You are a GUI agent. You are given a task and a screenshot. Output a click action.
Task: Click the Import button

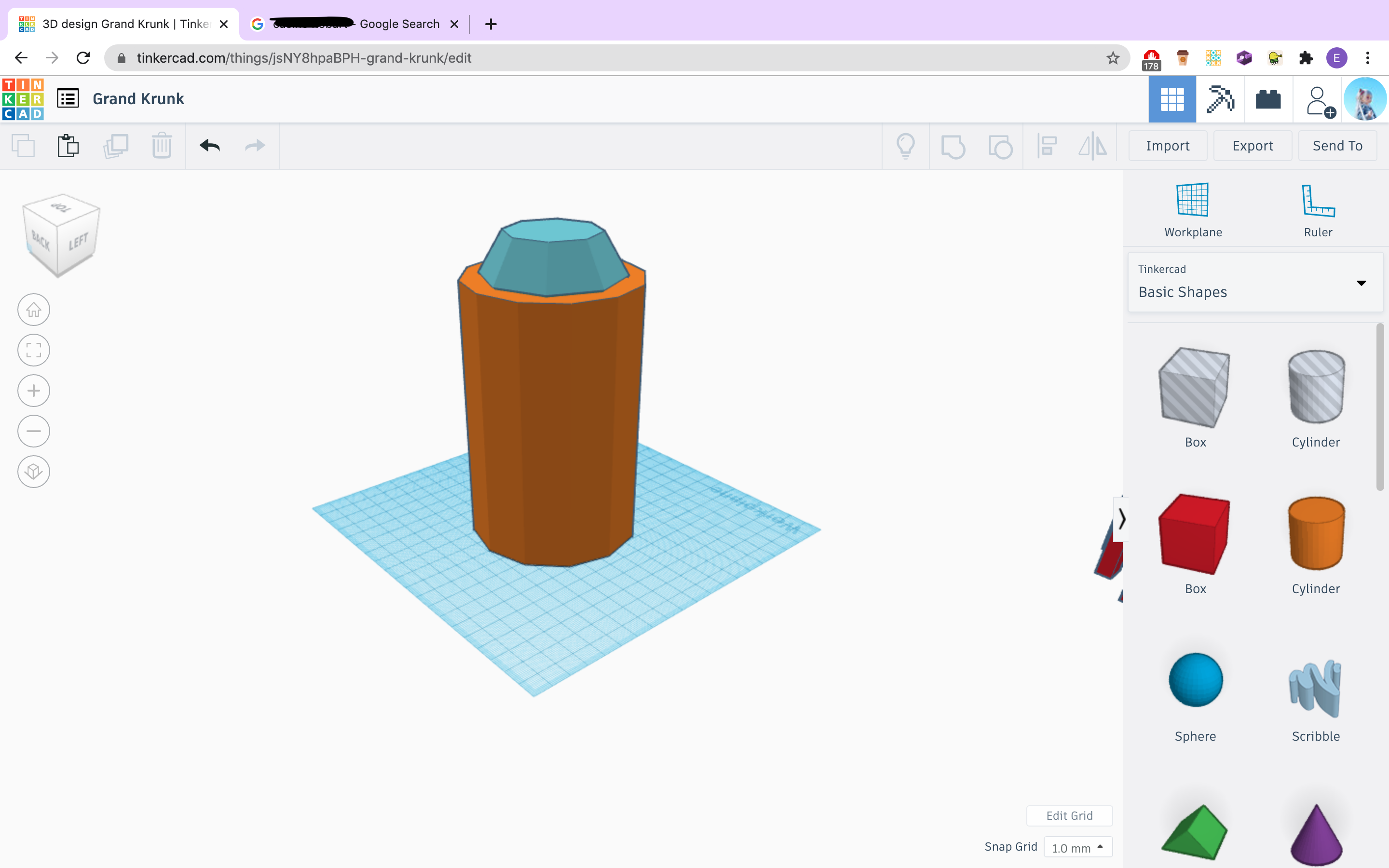pyautogui.click(x=1168, y=146)
